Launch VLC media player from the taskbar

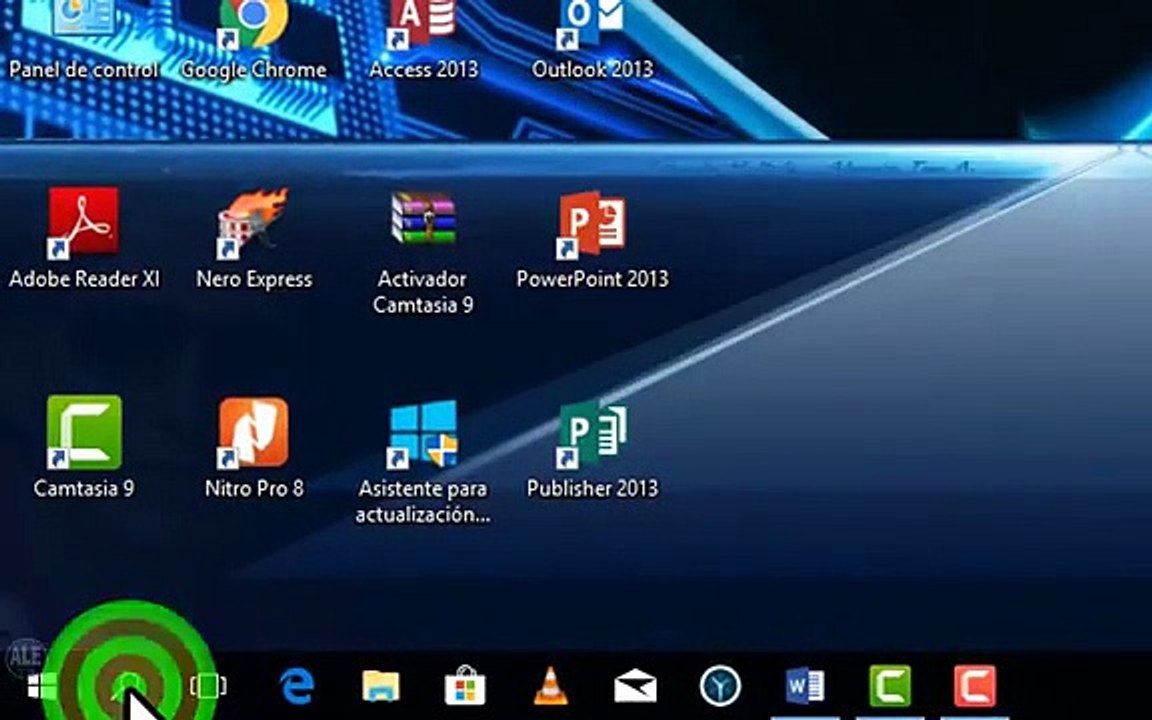(x=550, y=685)
